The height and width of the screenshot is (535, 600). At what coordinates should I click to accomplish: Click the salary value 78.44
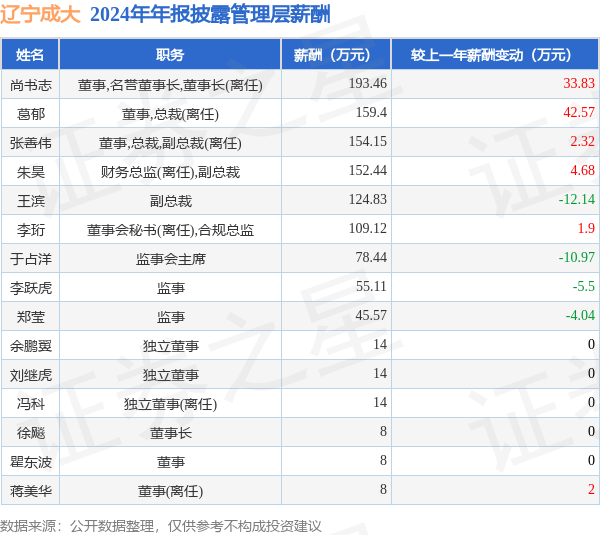pos(371,258)
